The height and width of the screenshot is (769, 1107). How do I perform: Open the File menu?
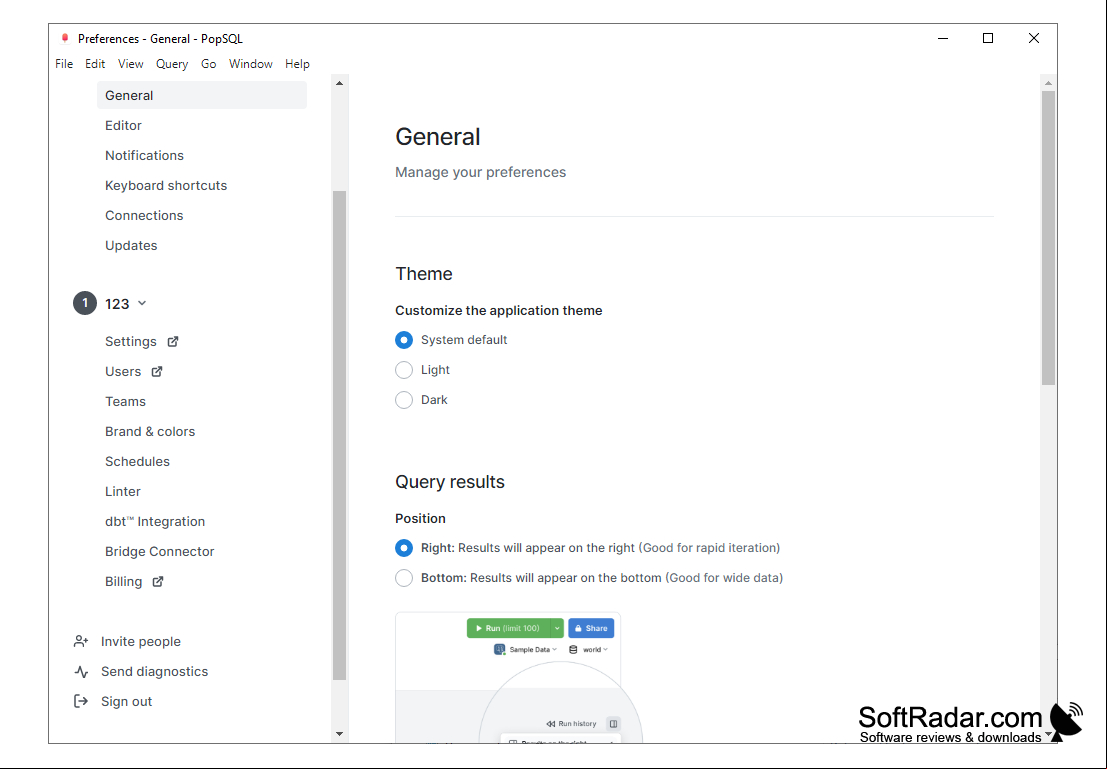coord(64,64)
